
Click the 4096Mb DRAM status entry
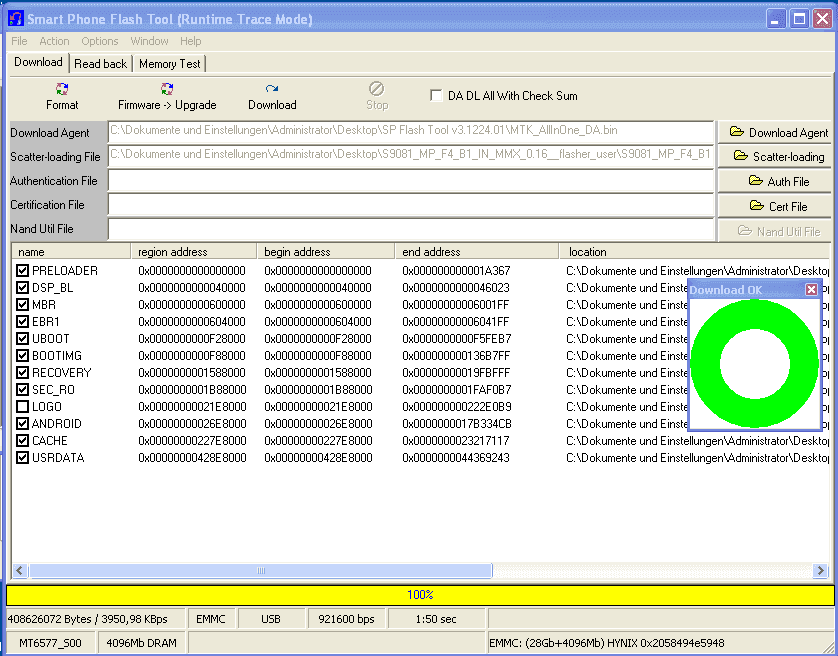click(142, 643)
